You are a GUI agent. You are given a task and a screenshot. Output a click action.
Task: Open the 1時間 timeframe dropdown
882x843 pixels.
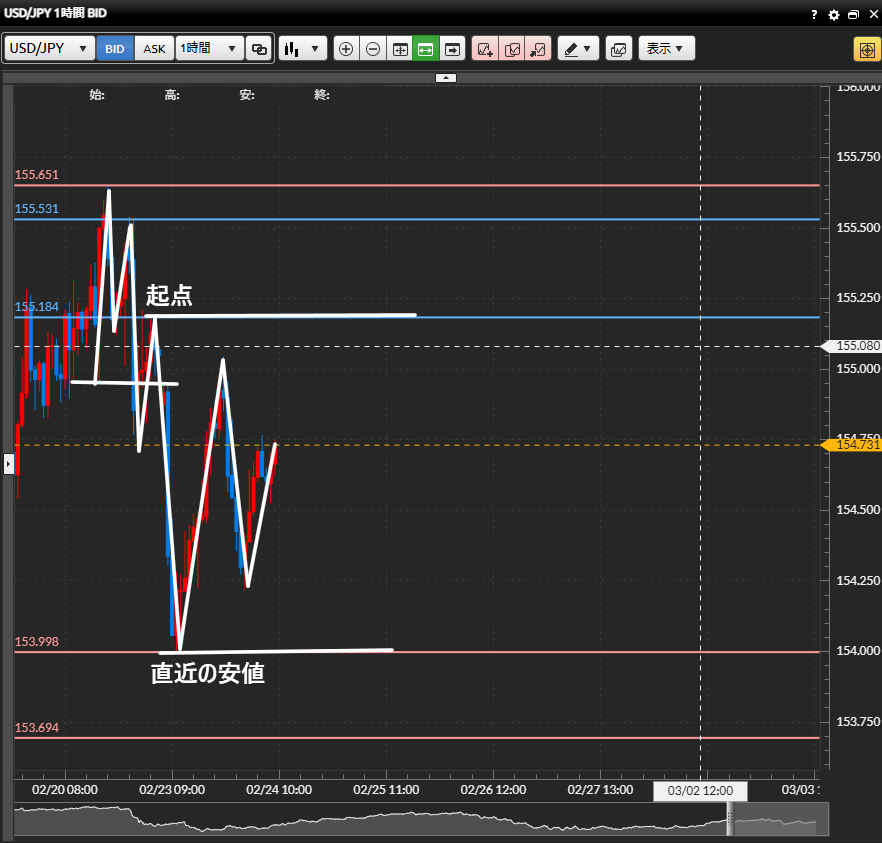click(209, 49)
